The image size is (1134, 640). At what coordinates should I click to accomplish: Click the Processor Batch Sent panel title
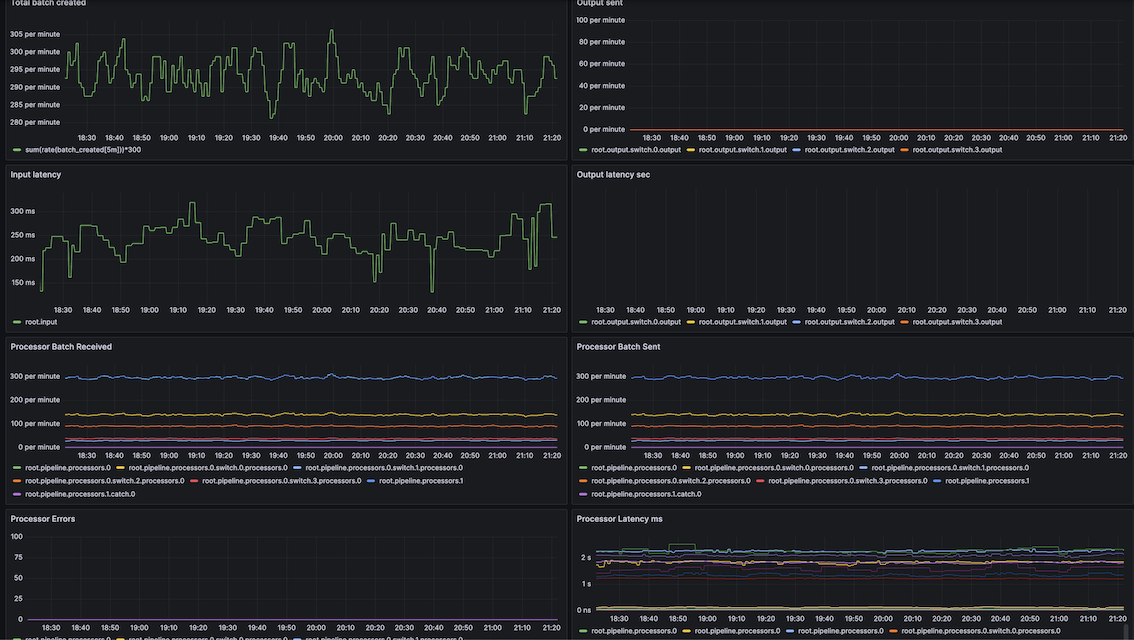coord(620,347)
